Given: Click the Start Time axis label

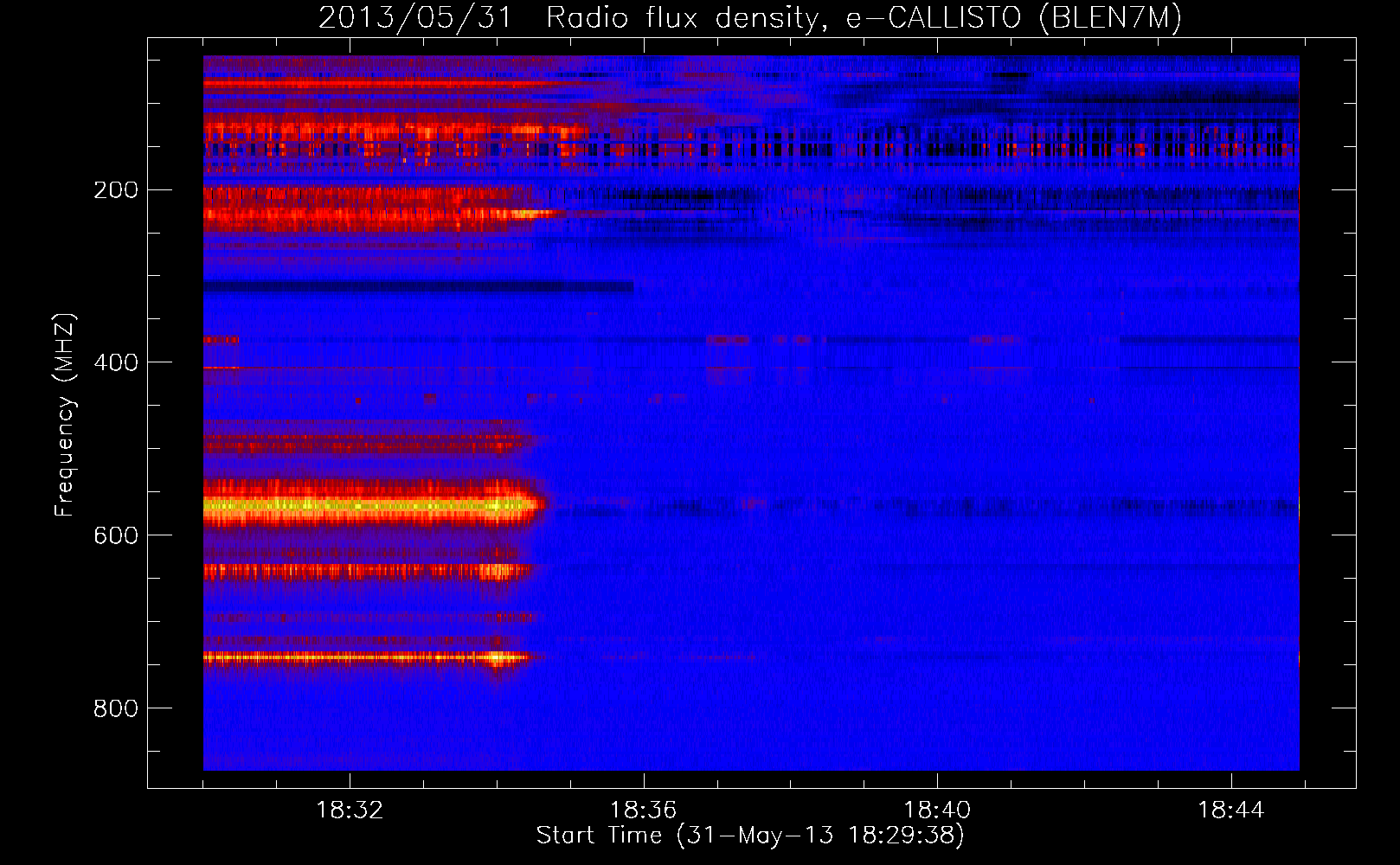Looking at the screenshot, I should click(x=750, y=836).
